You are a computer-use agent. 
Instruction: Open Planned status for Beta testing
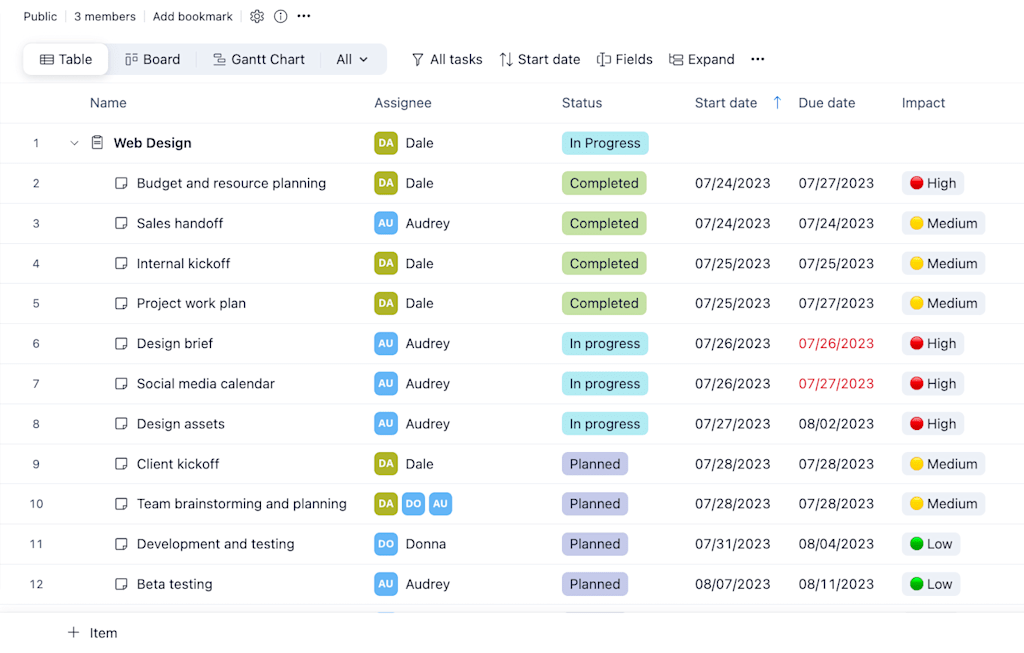595,584
